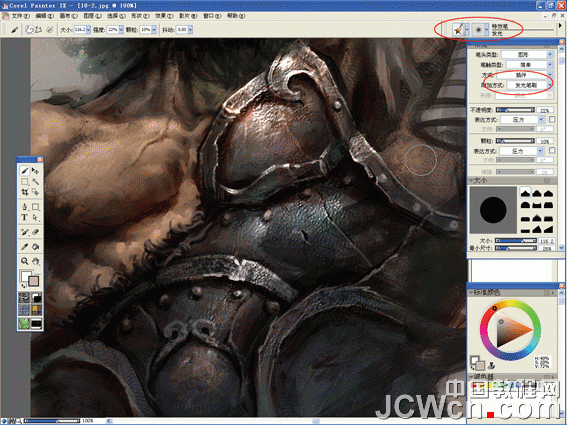Adjust the 不透明度 opacity slider
This screenshot has height=425, width=567.
pyautogui.click(x=515, y=110)
